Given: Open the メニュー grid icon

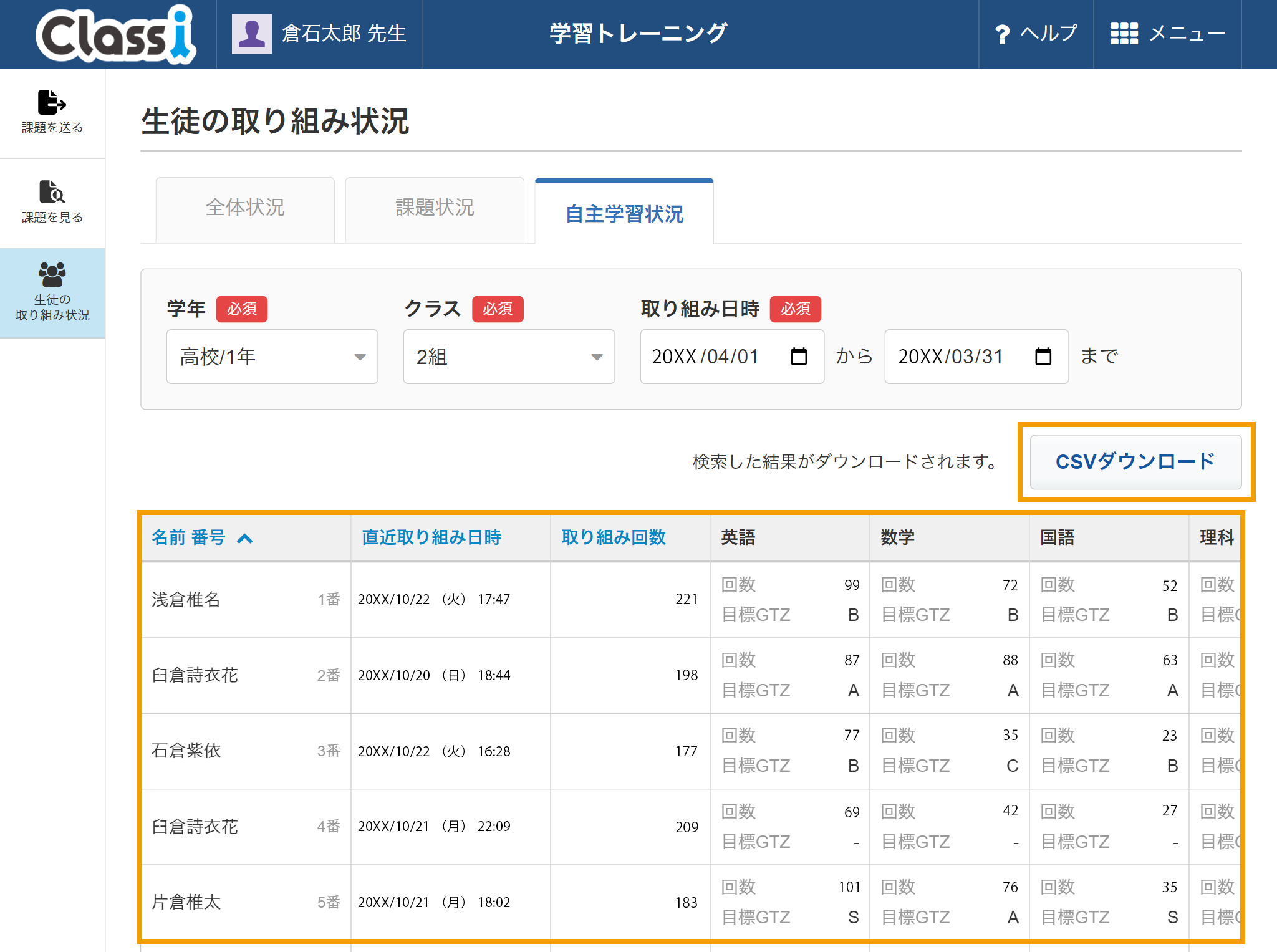Looking at the screenshot, I should coord(1124,34).
